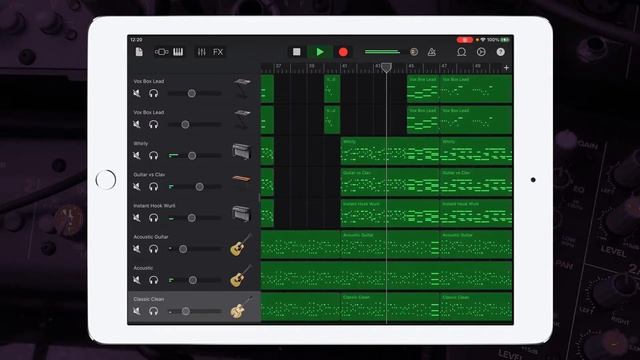Select the synth icon of Vox Box Lead above Whirly
This screenshot has height=360, width=640.
242,119
